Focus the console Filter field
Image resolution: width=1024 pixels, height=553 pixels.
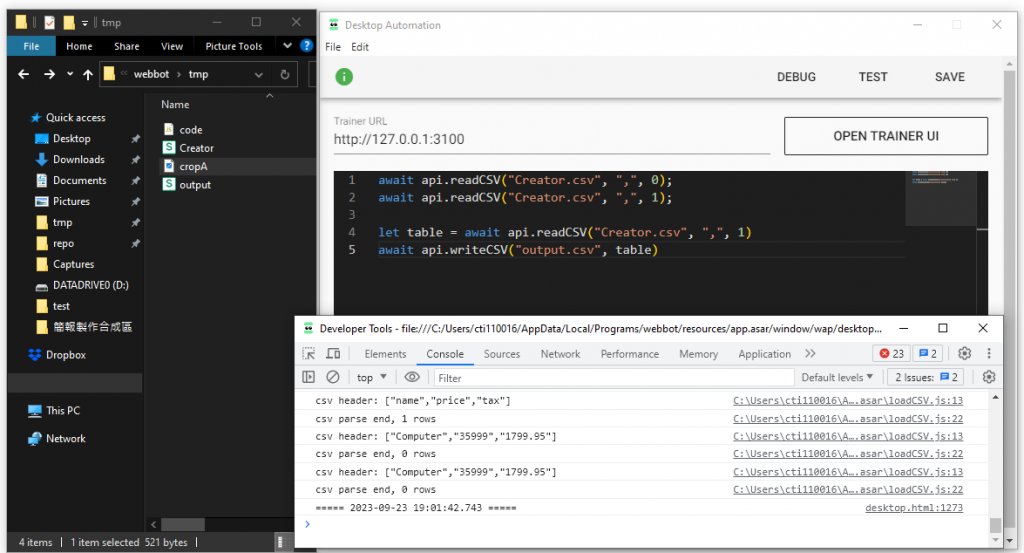(614, 377)
